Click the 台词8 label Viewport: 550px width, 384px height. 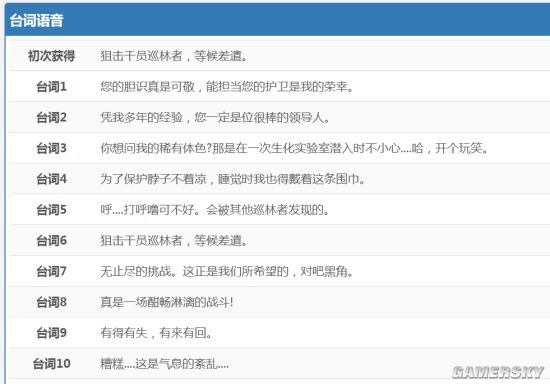(x=51, y=302)
